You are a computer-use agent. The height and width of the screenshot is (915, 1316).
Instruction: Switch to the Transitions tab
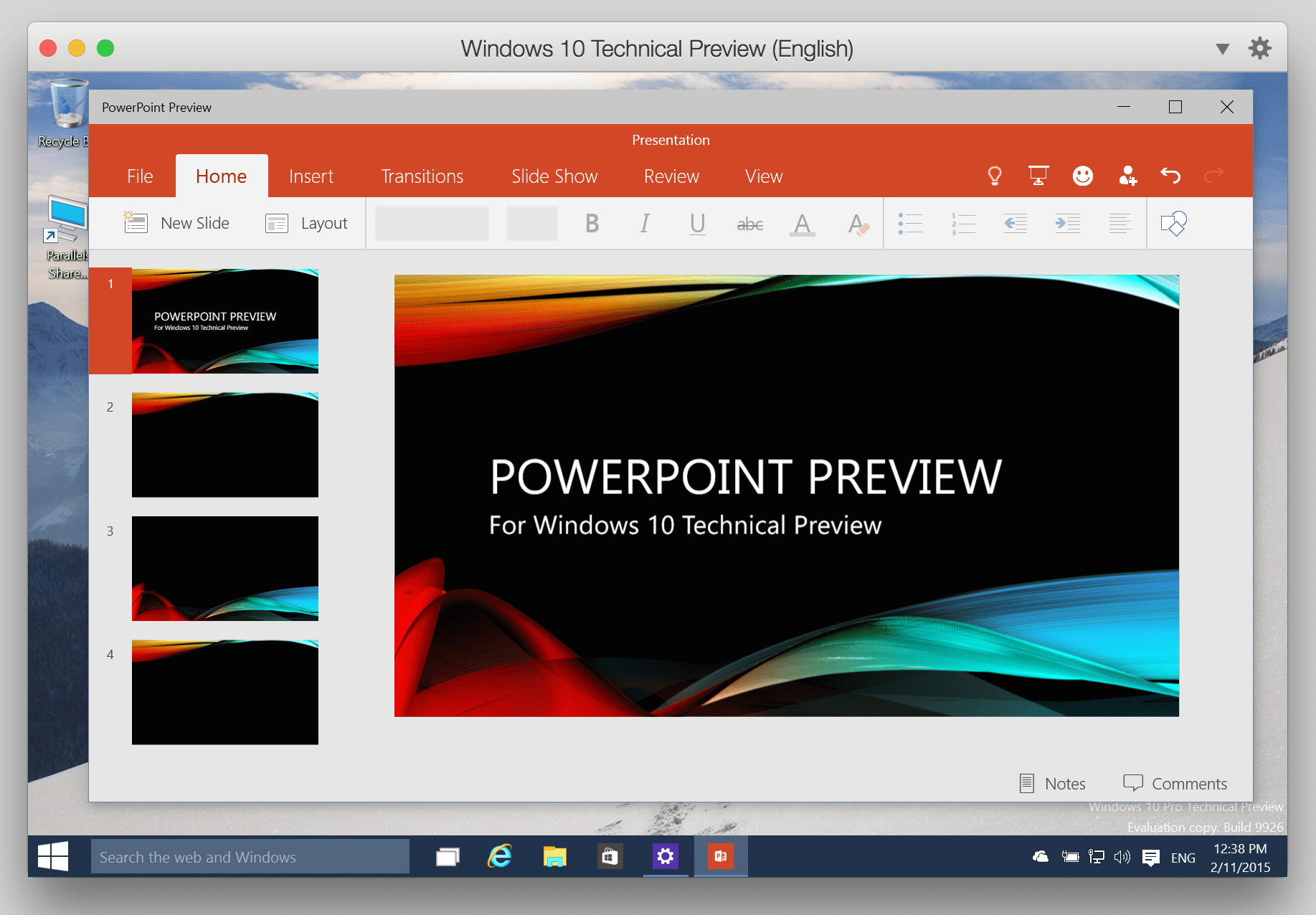422,176
